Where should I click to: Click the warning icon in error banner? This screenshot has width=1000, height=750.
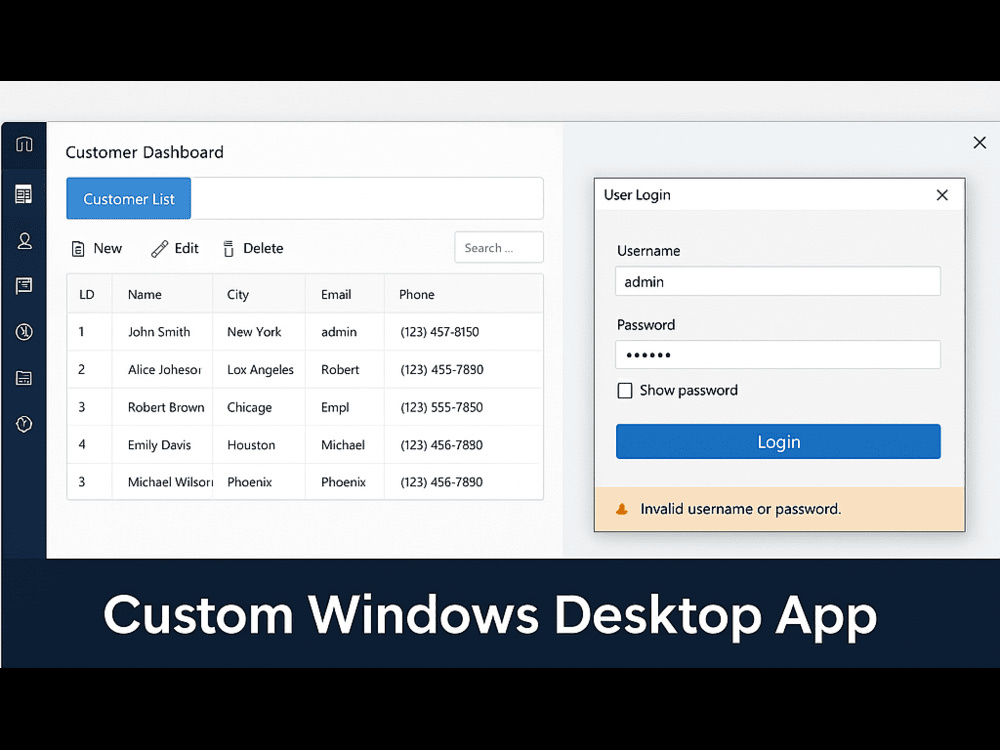coord(622,509)
